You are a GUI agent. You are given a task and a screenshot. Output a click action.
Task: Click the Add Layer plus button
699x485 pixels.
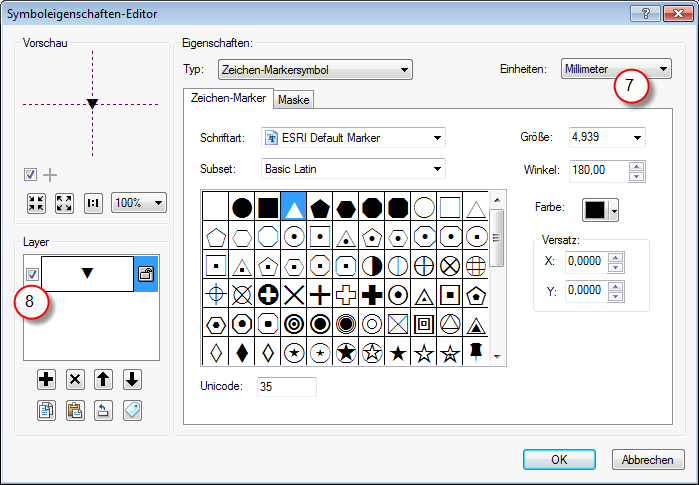click(46, 379)
